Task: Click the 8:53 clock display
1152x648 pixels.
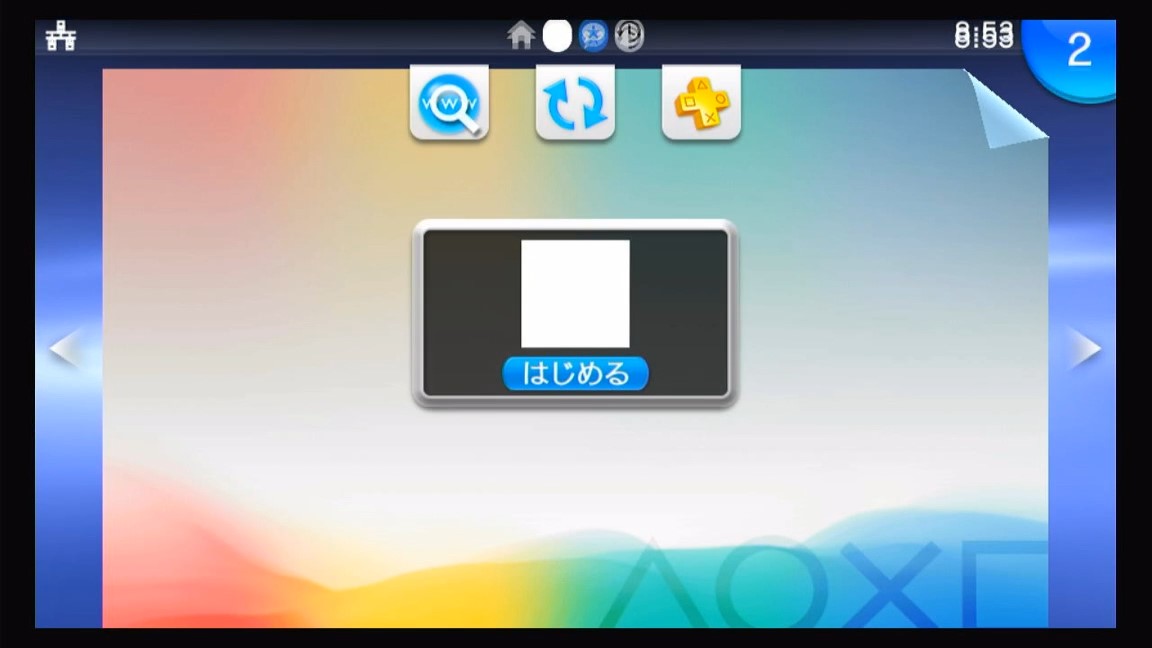Action: click(x=984, y=35)
